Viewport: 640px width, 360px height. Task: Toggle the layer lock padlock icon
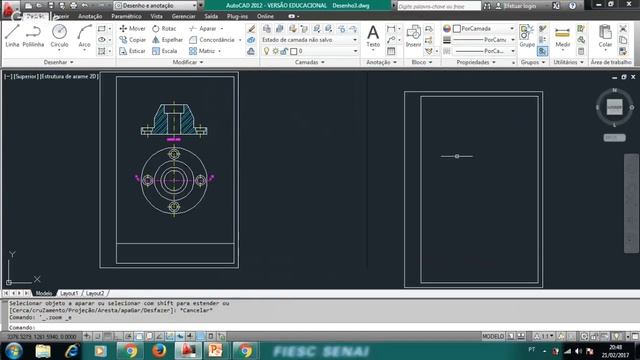click(284, 51)
